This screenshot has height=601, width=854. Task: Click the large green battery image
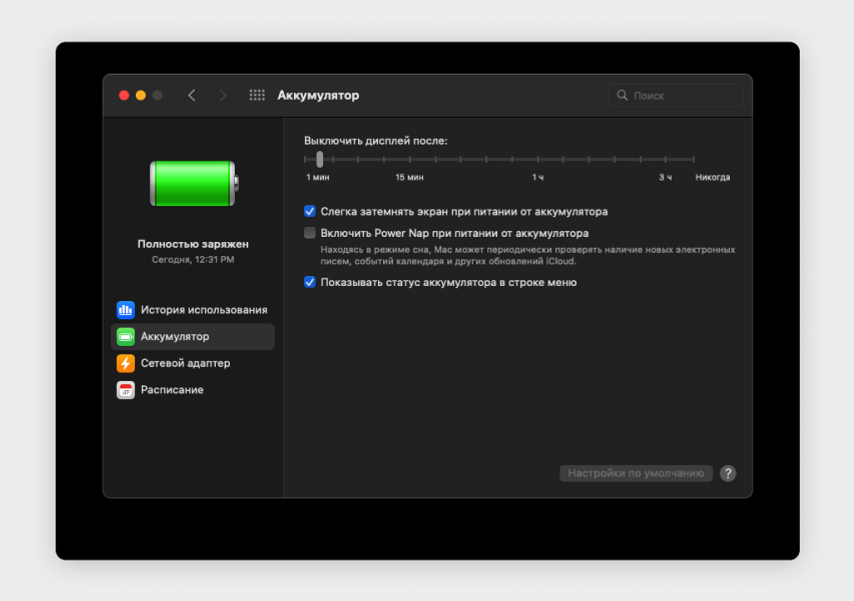coord(194,184)
